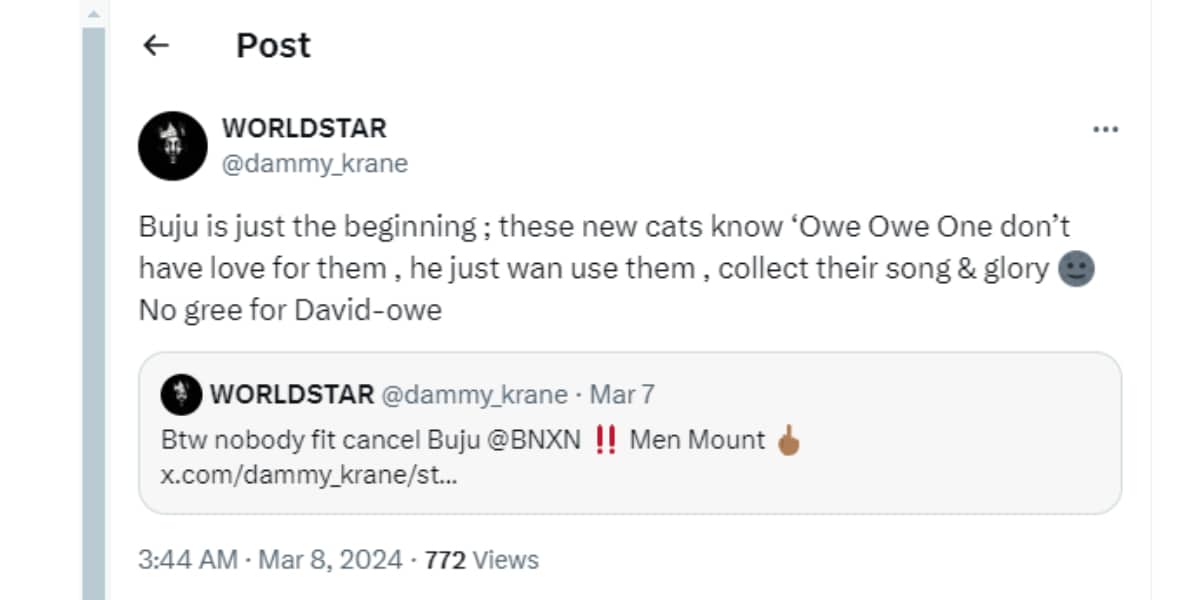The image size is (1200, 600).
Task: View the 772 Views count
Action: tap(482, 560)
